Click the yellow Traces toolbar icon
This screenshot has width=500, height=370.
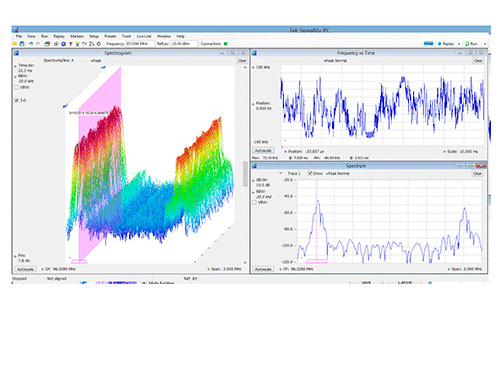[77, 44]
